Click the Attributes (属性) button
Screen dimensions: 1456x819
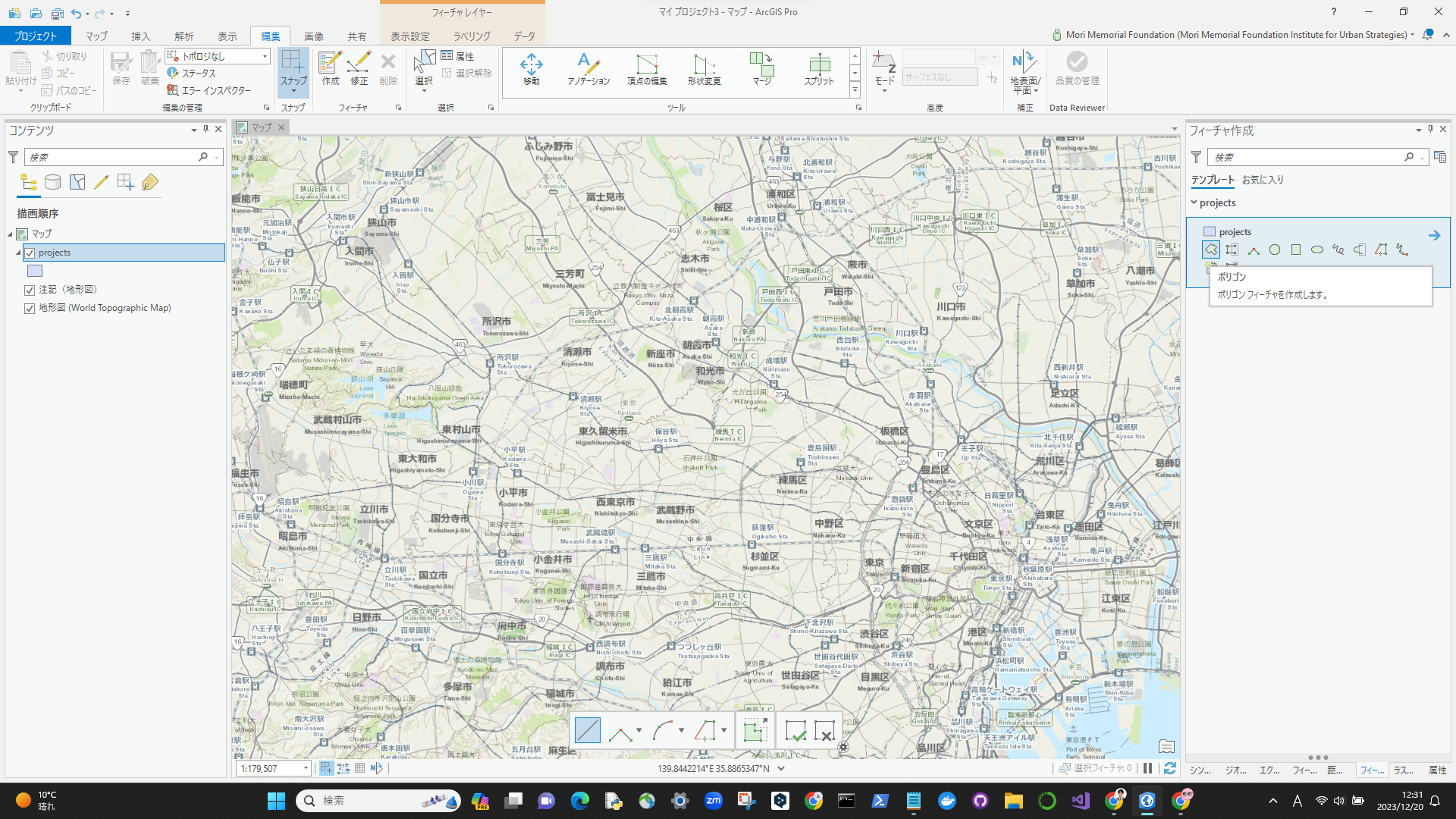pyautogui.click(x=457, y=56)
